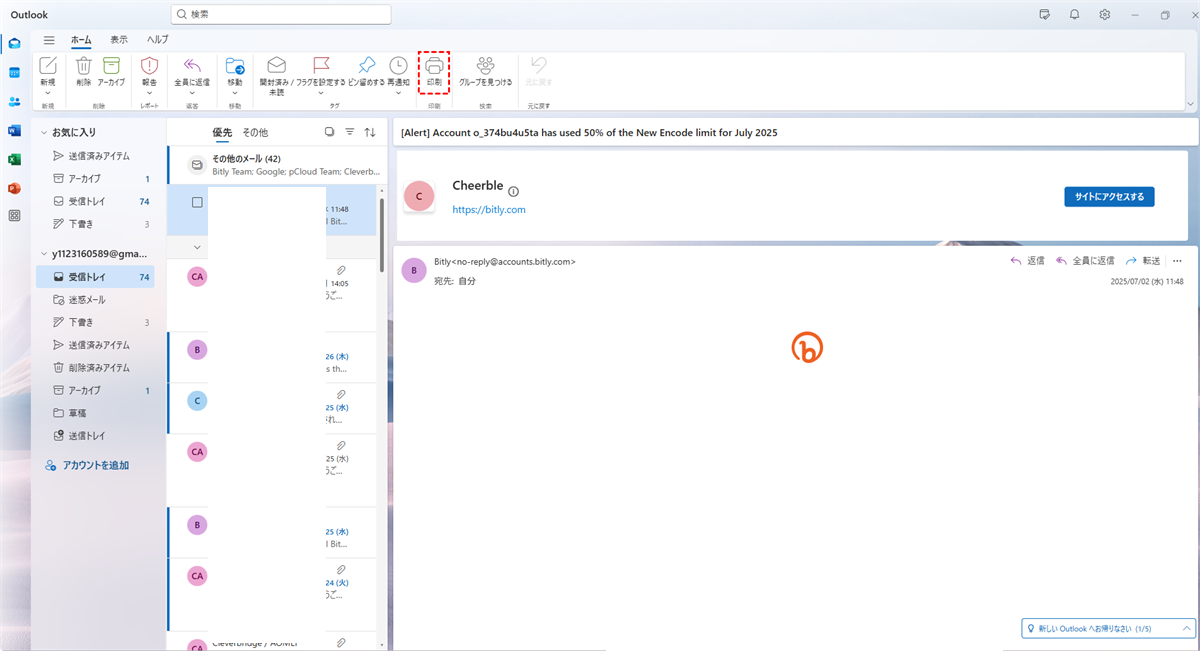Switch to the 表示 ribbon tab
The height and width of the screenshot is (651, 1200).
[119, 40]
